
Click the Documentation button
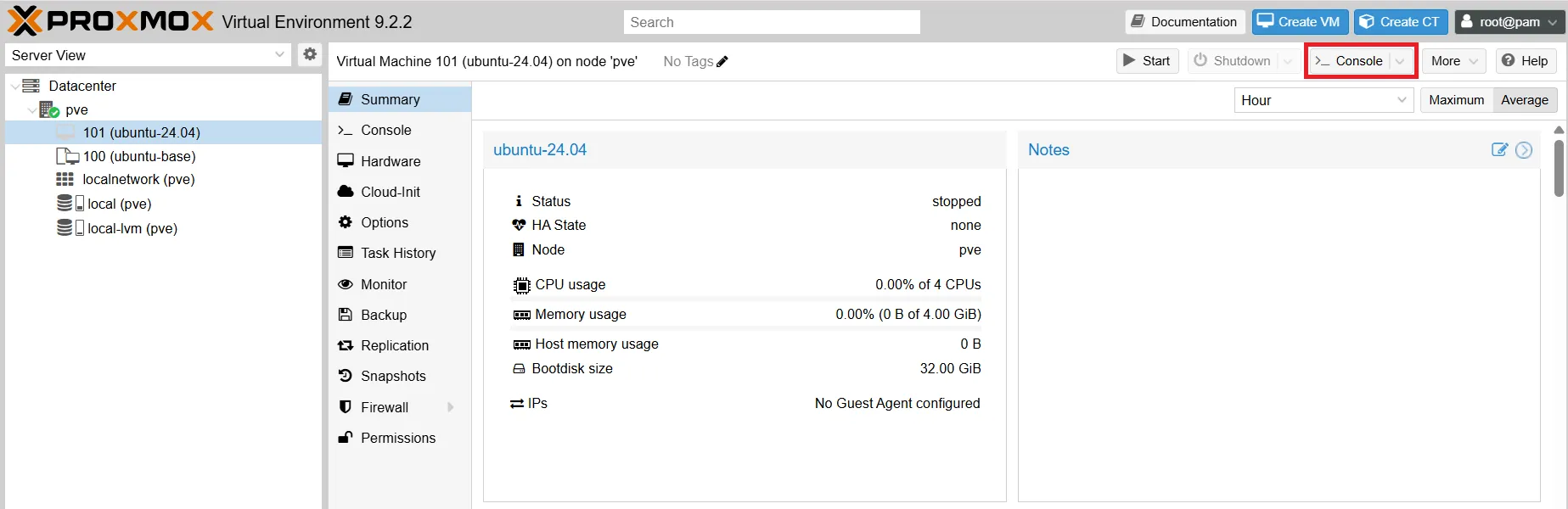(x=1185, y=22)
